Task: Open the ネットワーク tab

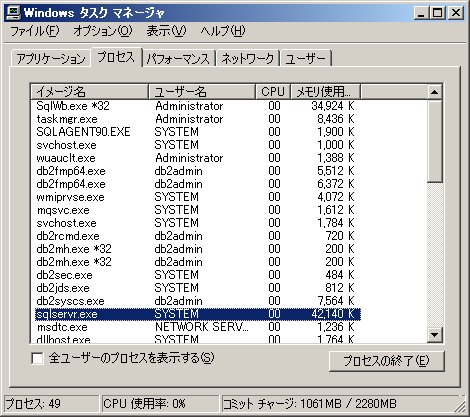Action: pos(247,58)
